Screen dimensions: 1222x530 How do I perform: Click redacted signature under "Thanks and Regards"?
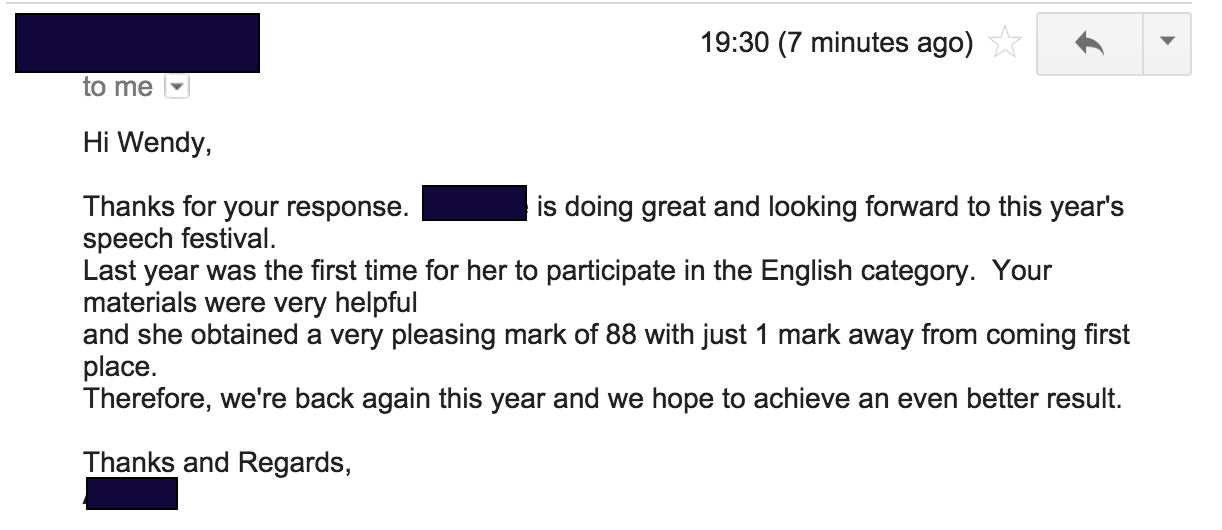[132, 493]
